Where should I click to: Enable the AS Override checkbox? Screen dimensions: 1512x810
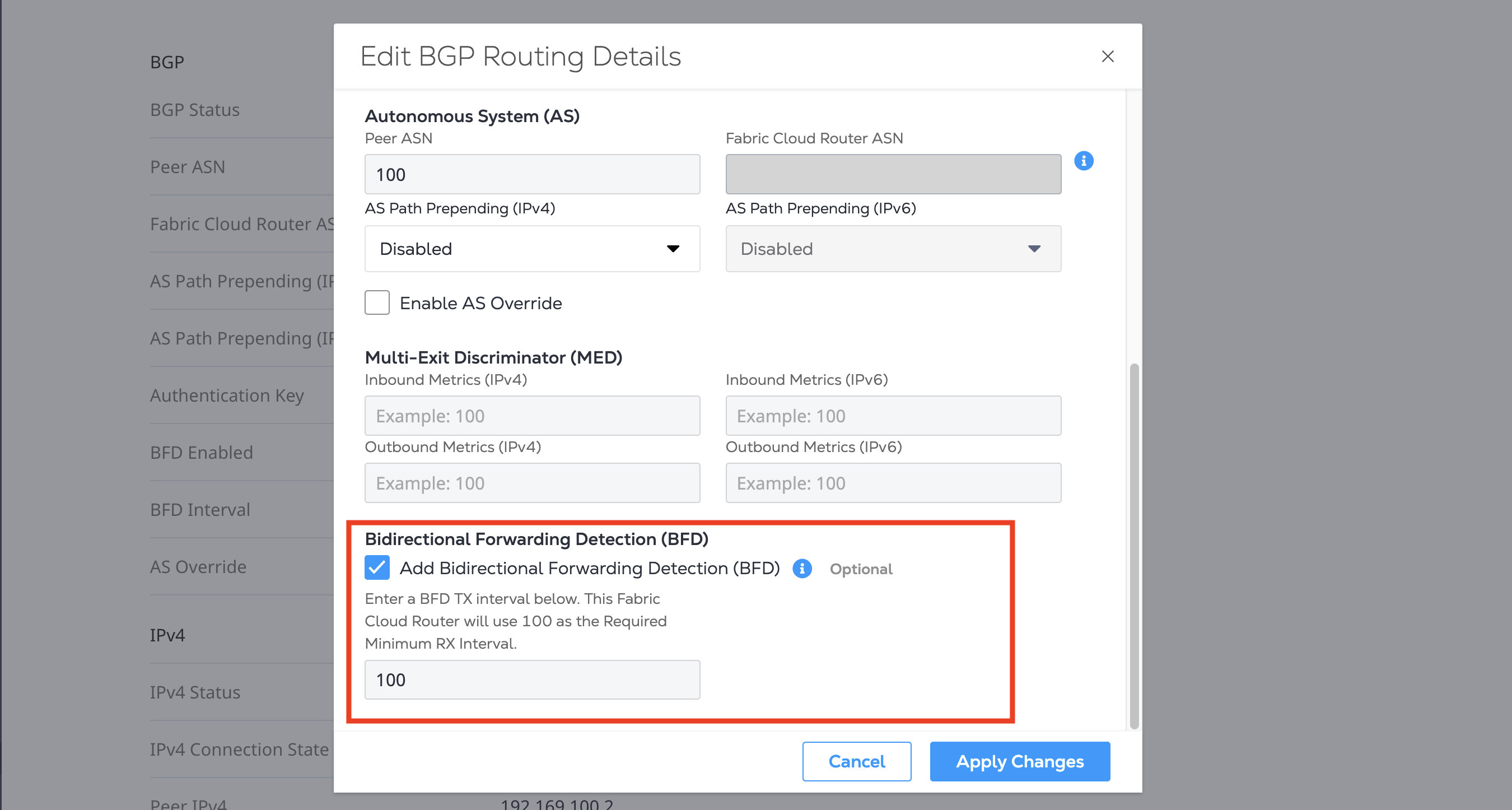(x=377, y=303)
